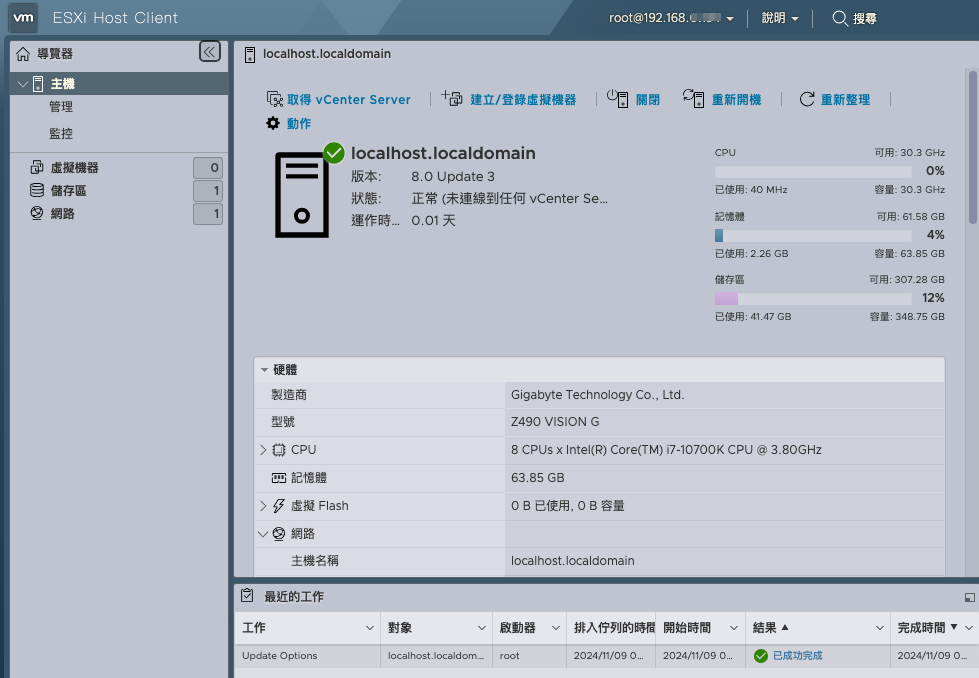Image resolution: width=979 pixels, height=678 pixels.
Task: Open 虛擬機器 in the navigator
Action: point(74,167)
